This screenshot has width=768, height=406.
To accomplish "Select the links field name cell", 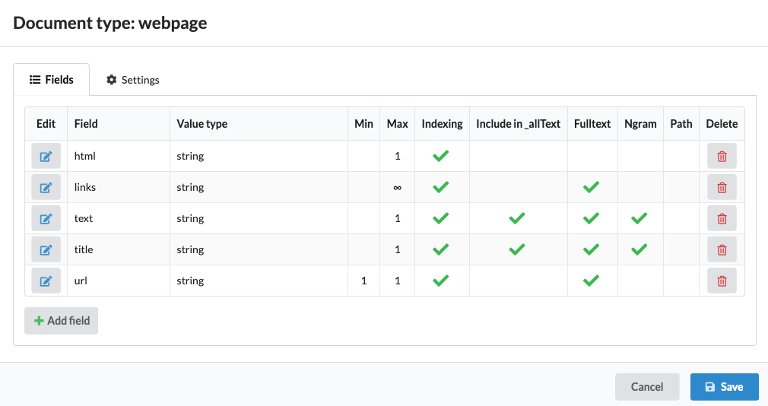I will [x=119, y=187].
